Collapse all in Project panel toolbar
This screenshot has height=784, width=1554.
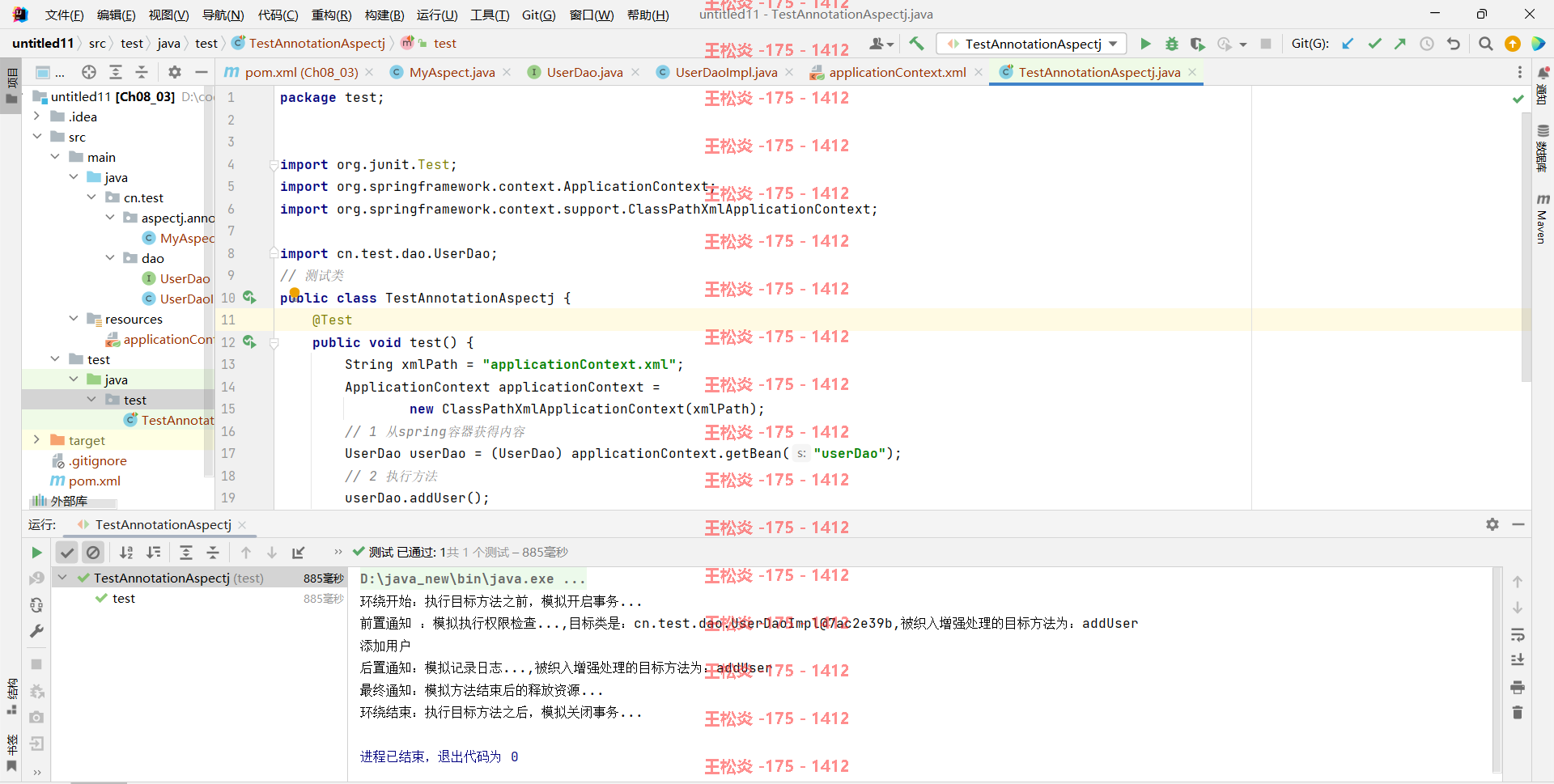point(142,72)
